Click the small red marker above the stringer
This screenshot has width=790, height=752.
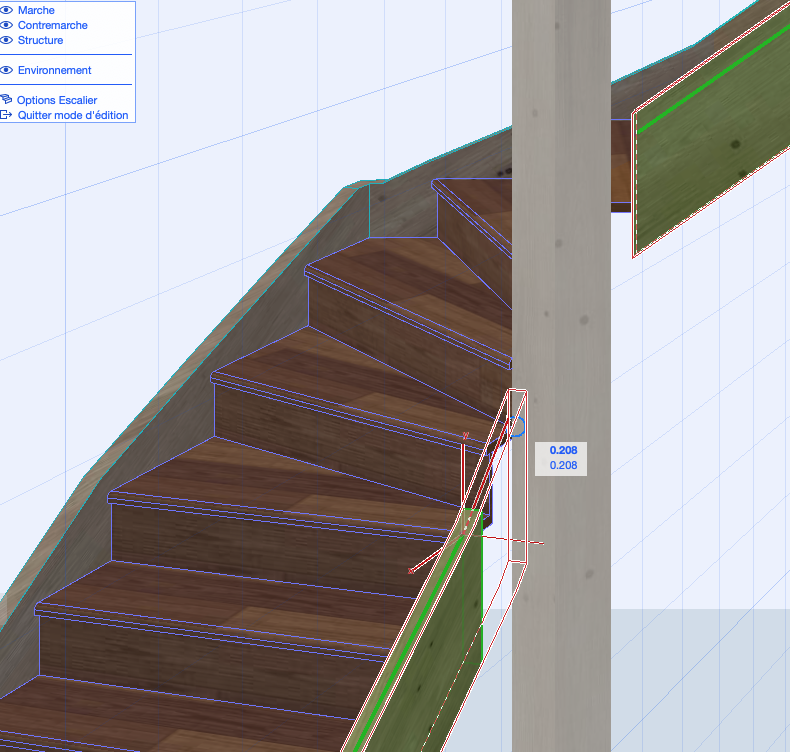466,436
